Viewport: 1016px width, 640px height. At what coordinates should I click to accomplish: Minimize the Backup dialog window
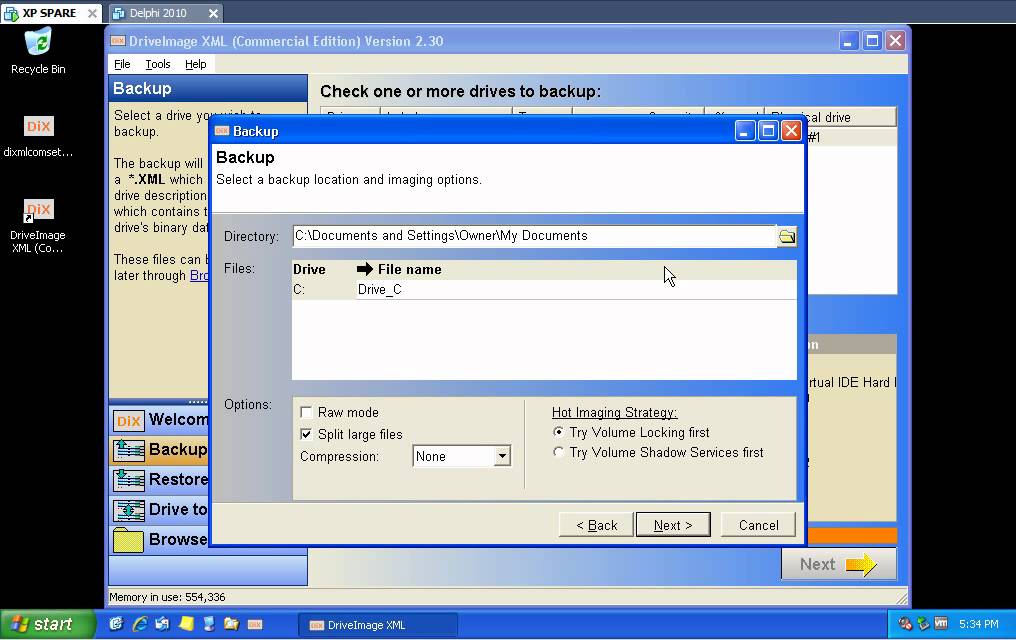(x=745, y=131)
